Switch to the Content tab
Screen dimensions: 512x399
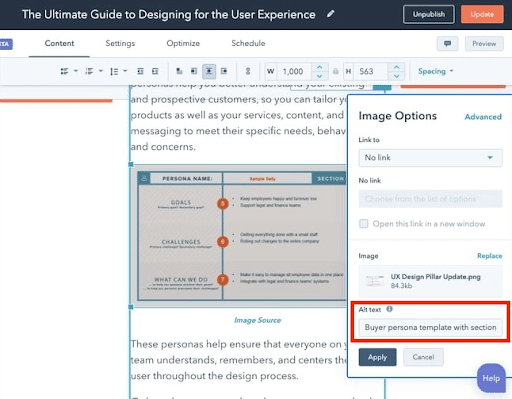(59, 43)
